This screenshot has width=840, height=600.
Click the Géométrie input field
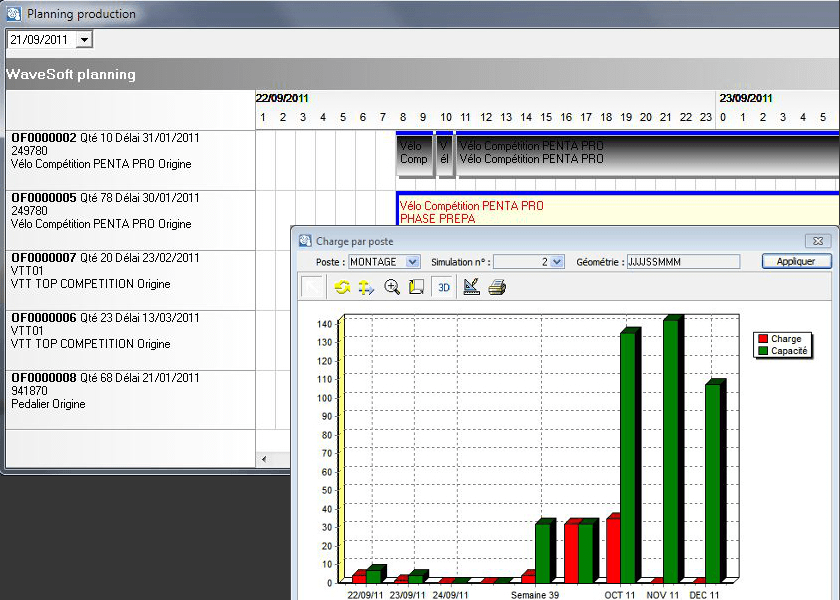[x=683, y=262]
